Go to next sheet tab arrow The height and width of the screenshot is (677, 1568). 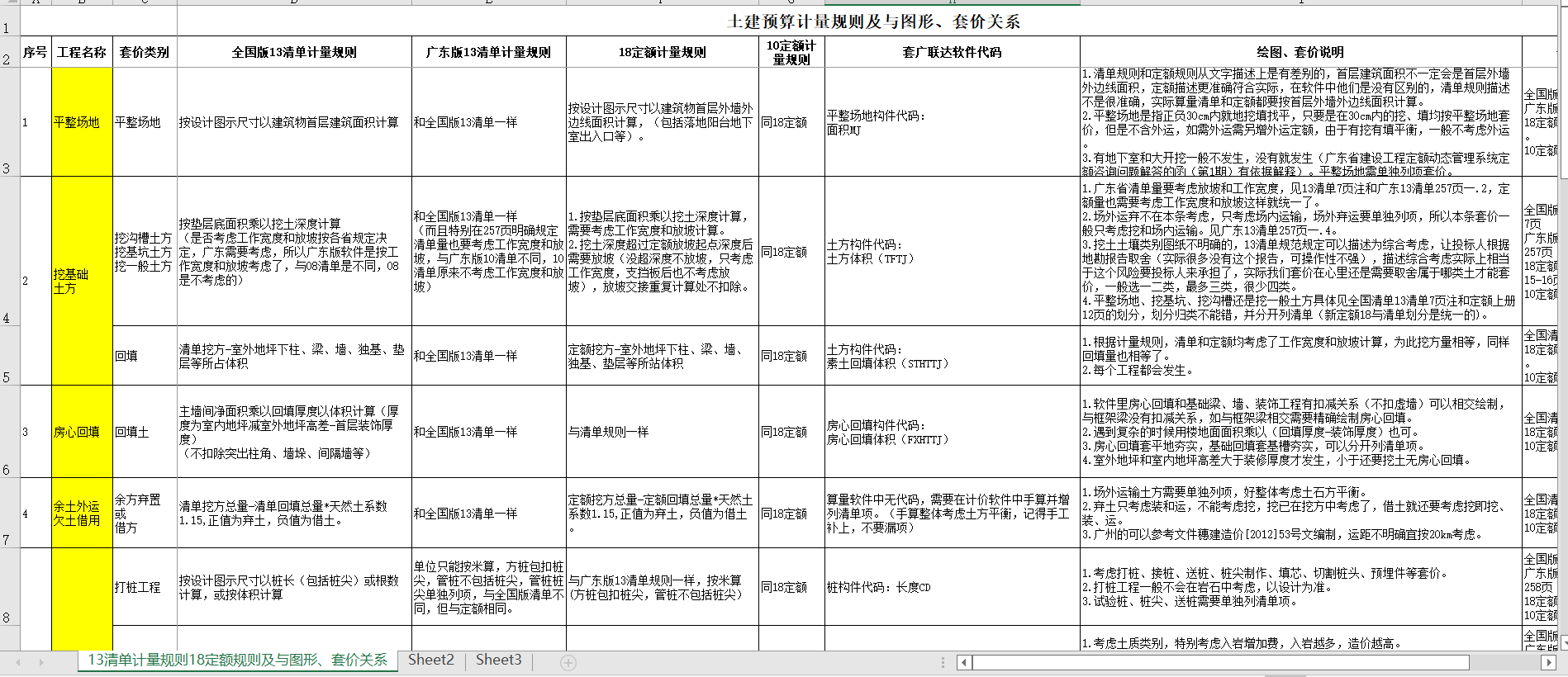click(x=41, y=662)
